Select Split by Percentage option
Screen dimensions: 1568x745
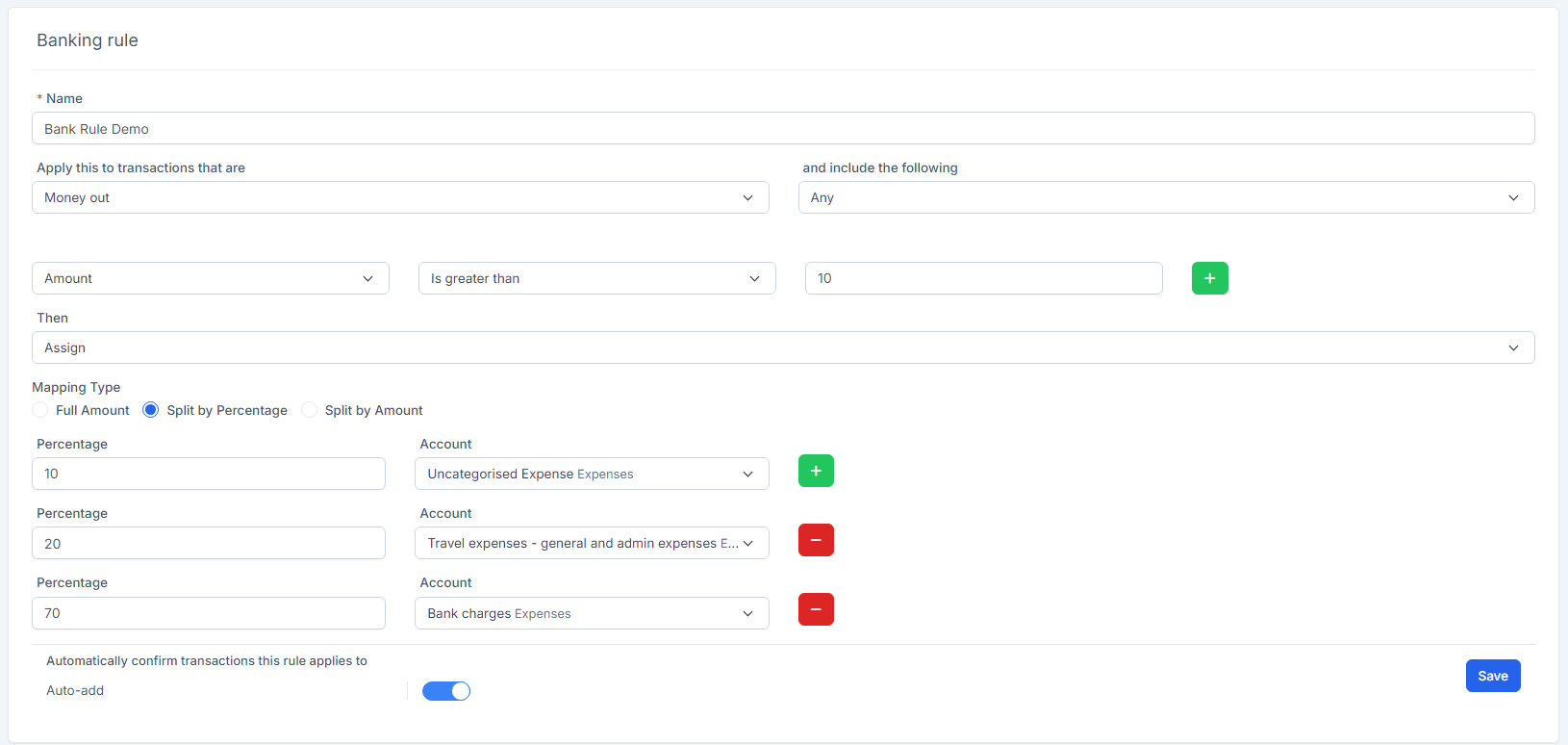pyautogui.click(x=151, y=410)
